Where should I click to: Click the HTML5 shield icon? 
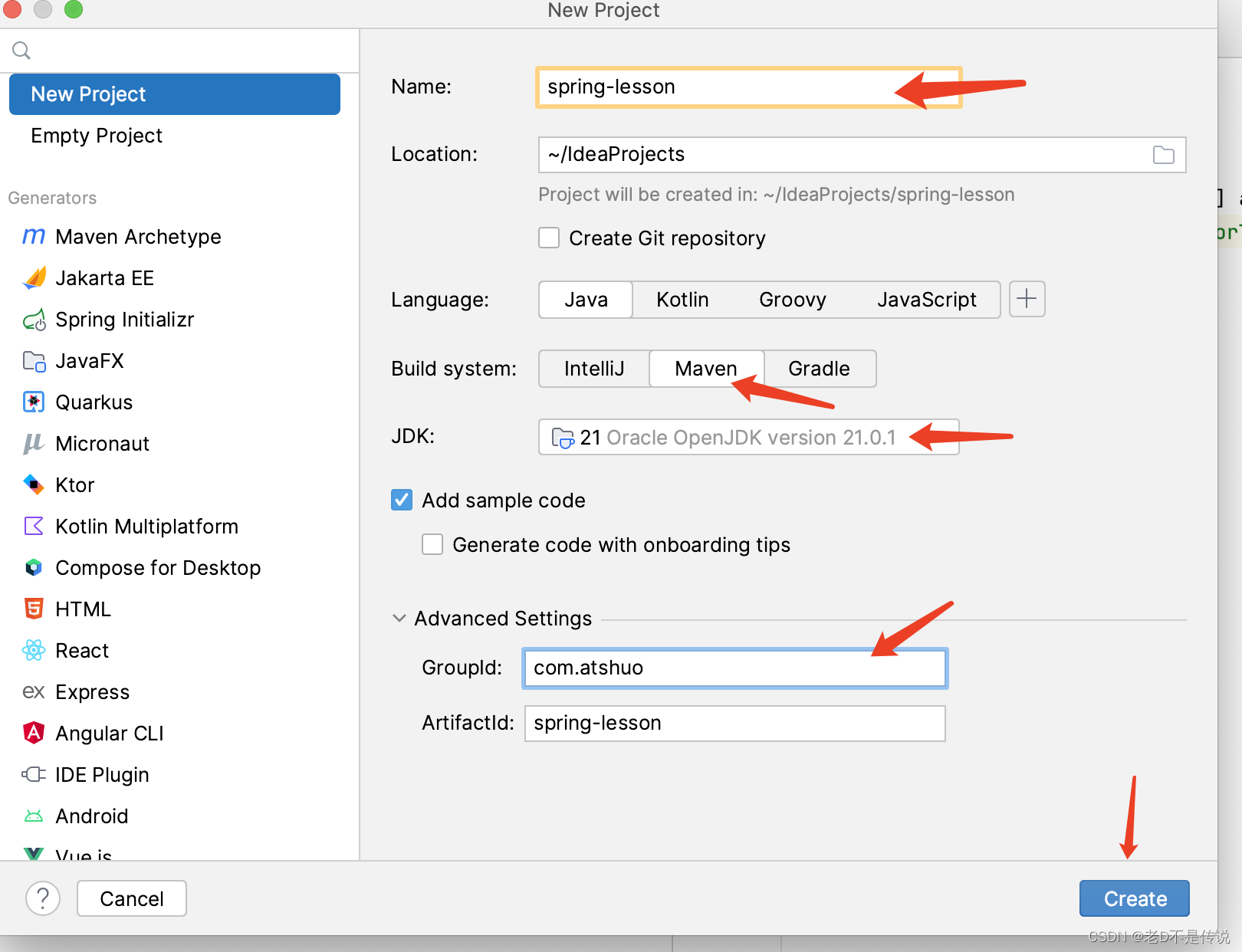coord(34,609)
